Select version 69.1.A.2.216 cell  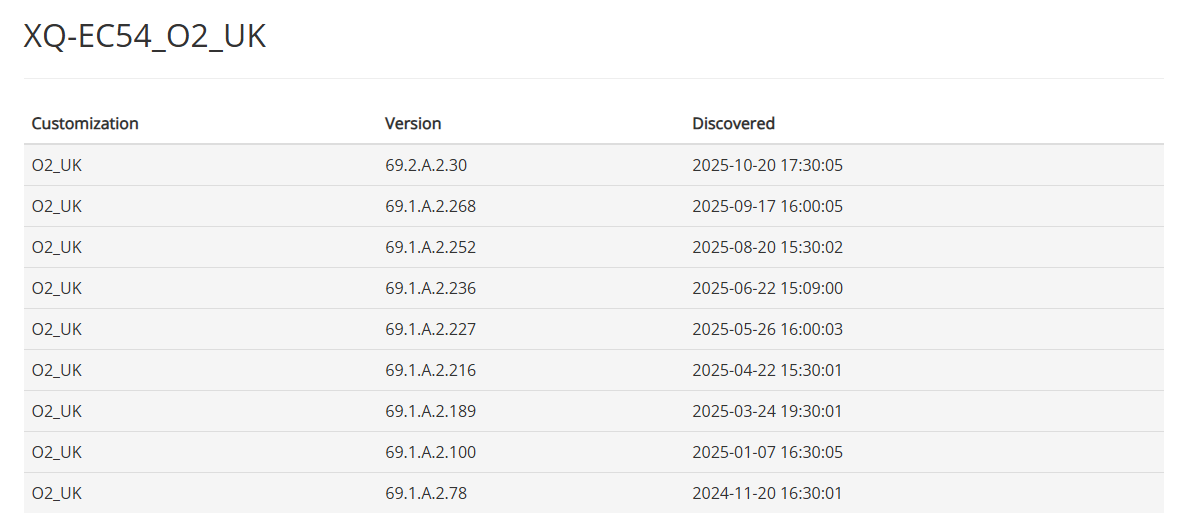click(430, 370)
